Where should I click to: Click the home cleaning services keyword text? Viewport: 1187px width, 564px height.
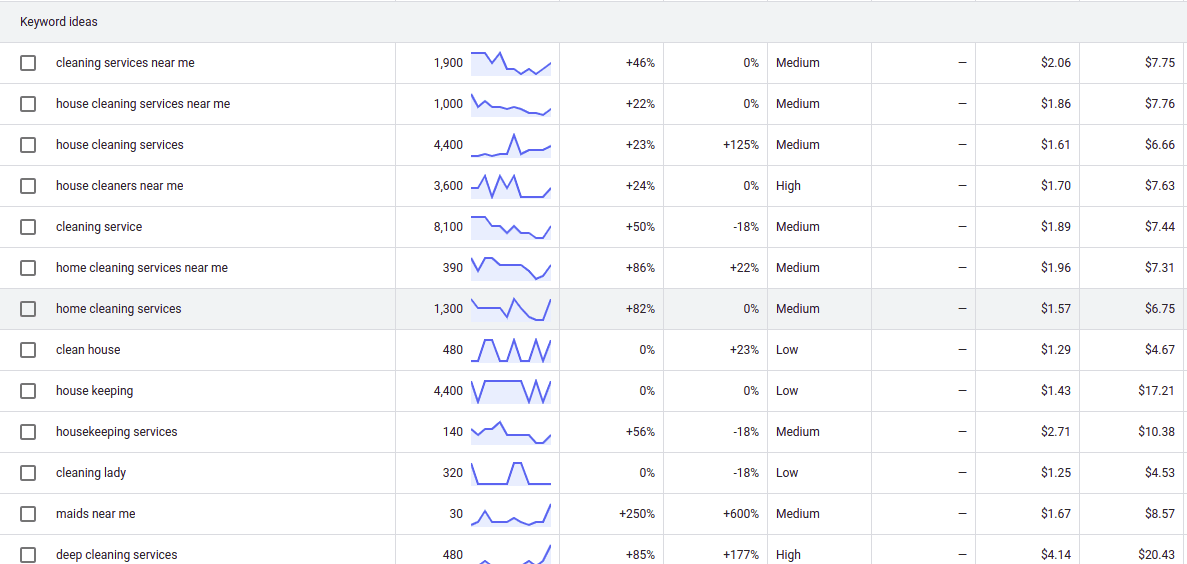119,309
